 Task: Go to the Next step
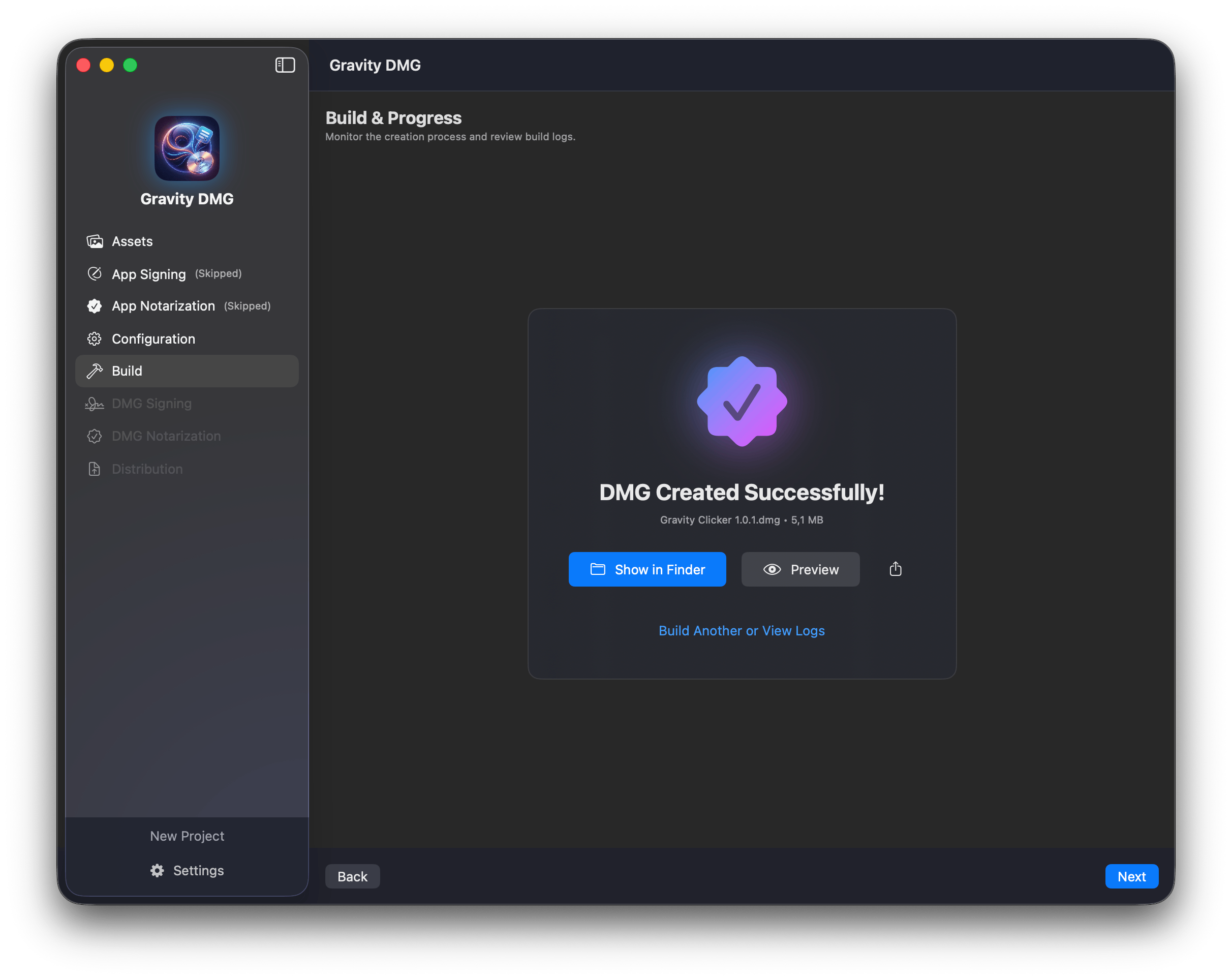(x=1131, y=876)
